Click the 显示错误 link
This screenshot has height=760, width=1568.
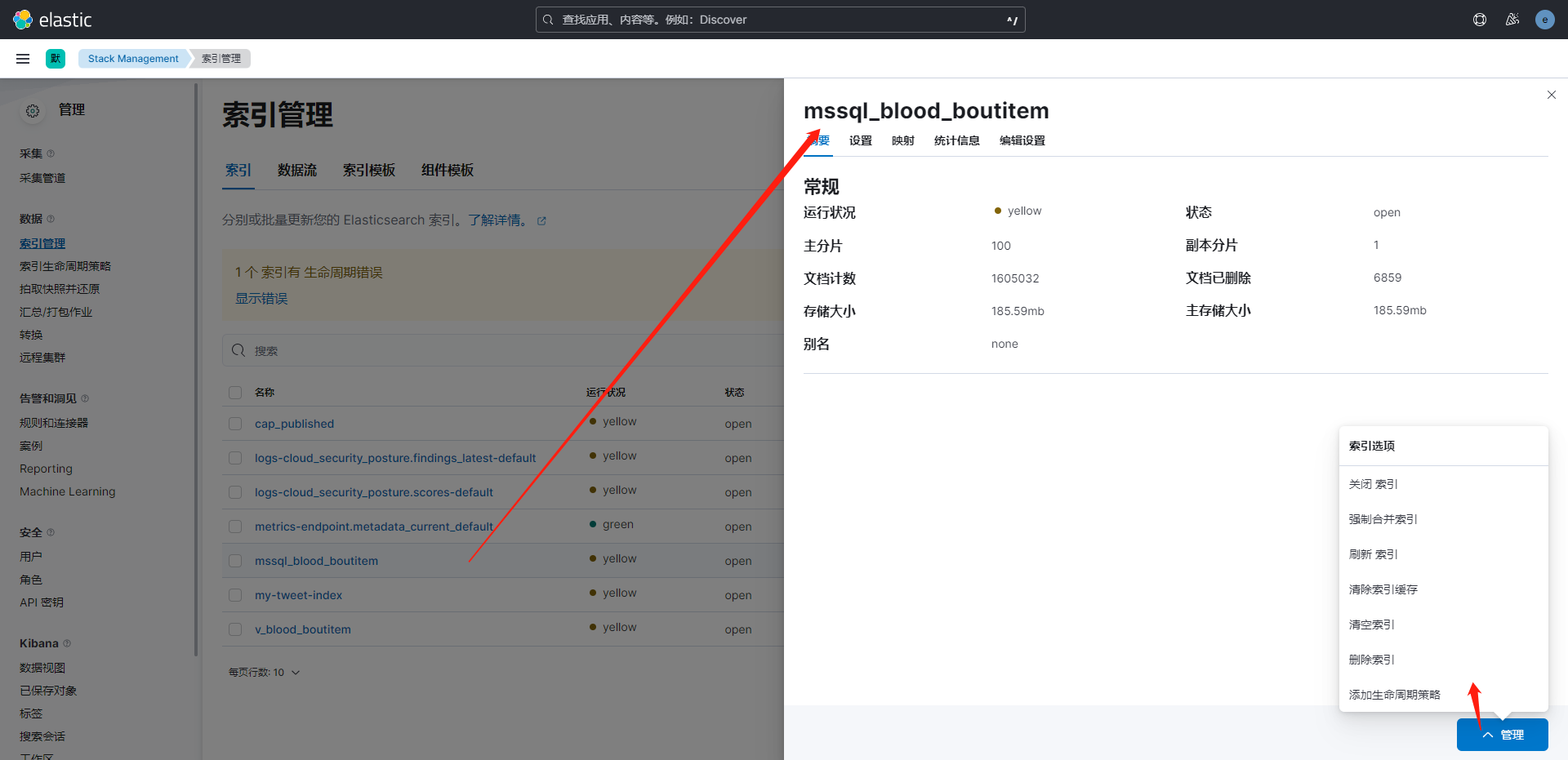pos(261,299)
